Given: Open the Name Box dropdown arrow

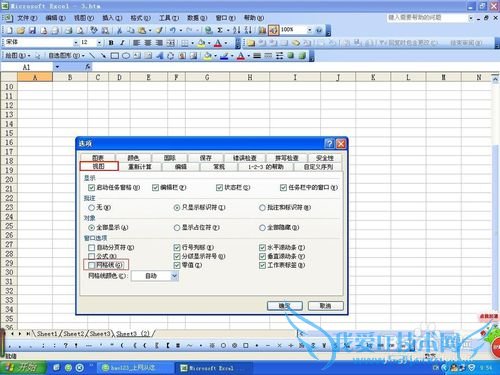Looking at the screenshot, I should click(57, 67).
